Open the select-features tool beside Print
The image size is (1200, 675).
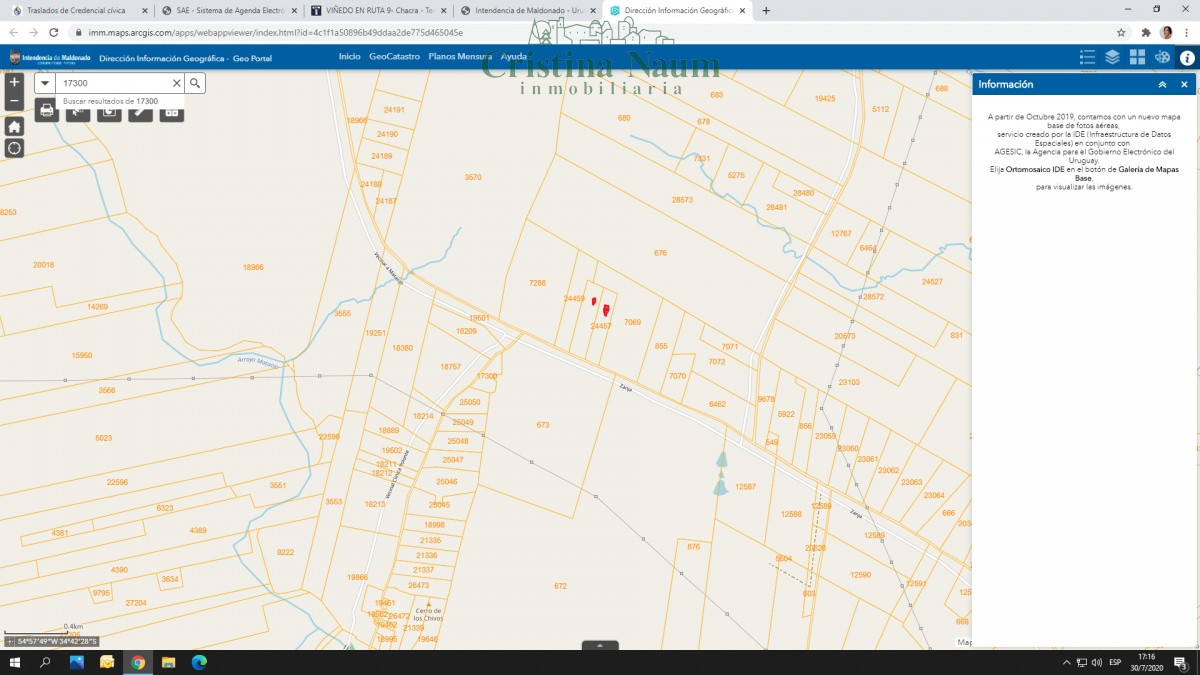click(78, 110)
